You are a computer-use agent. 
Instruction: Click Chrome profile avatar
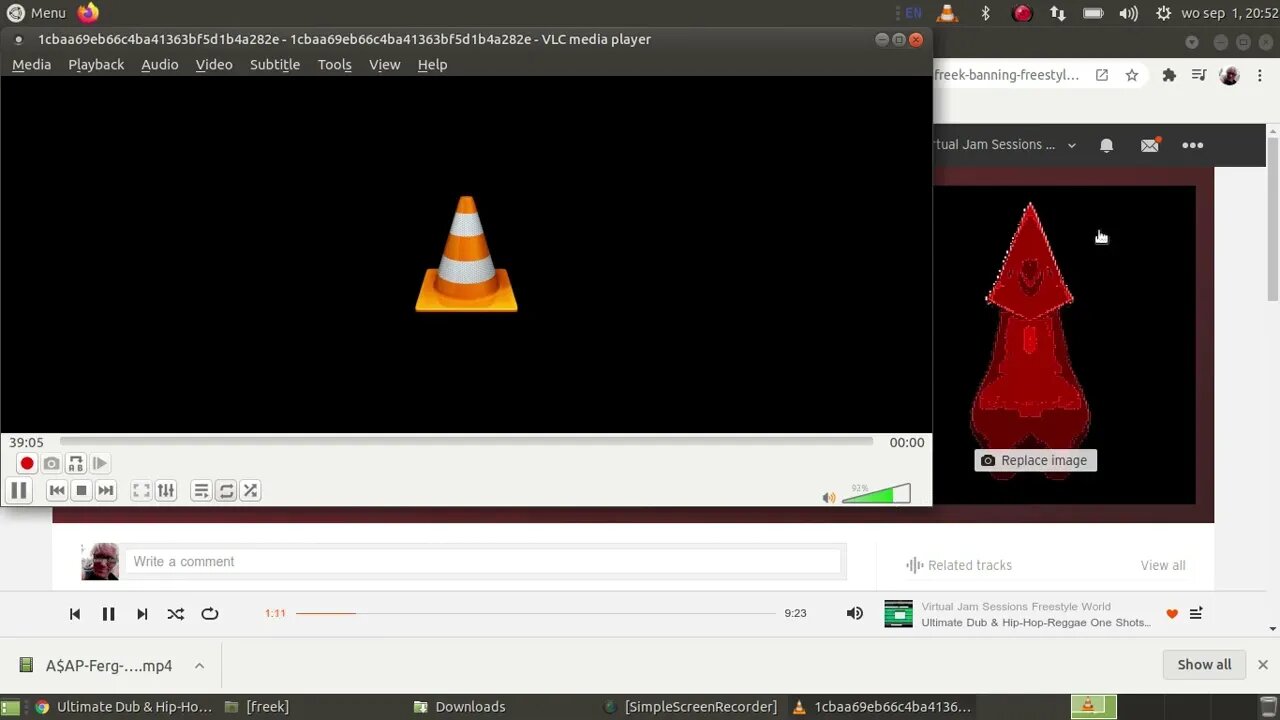point(1230,75)
